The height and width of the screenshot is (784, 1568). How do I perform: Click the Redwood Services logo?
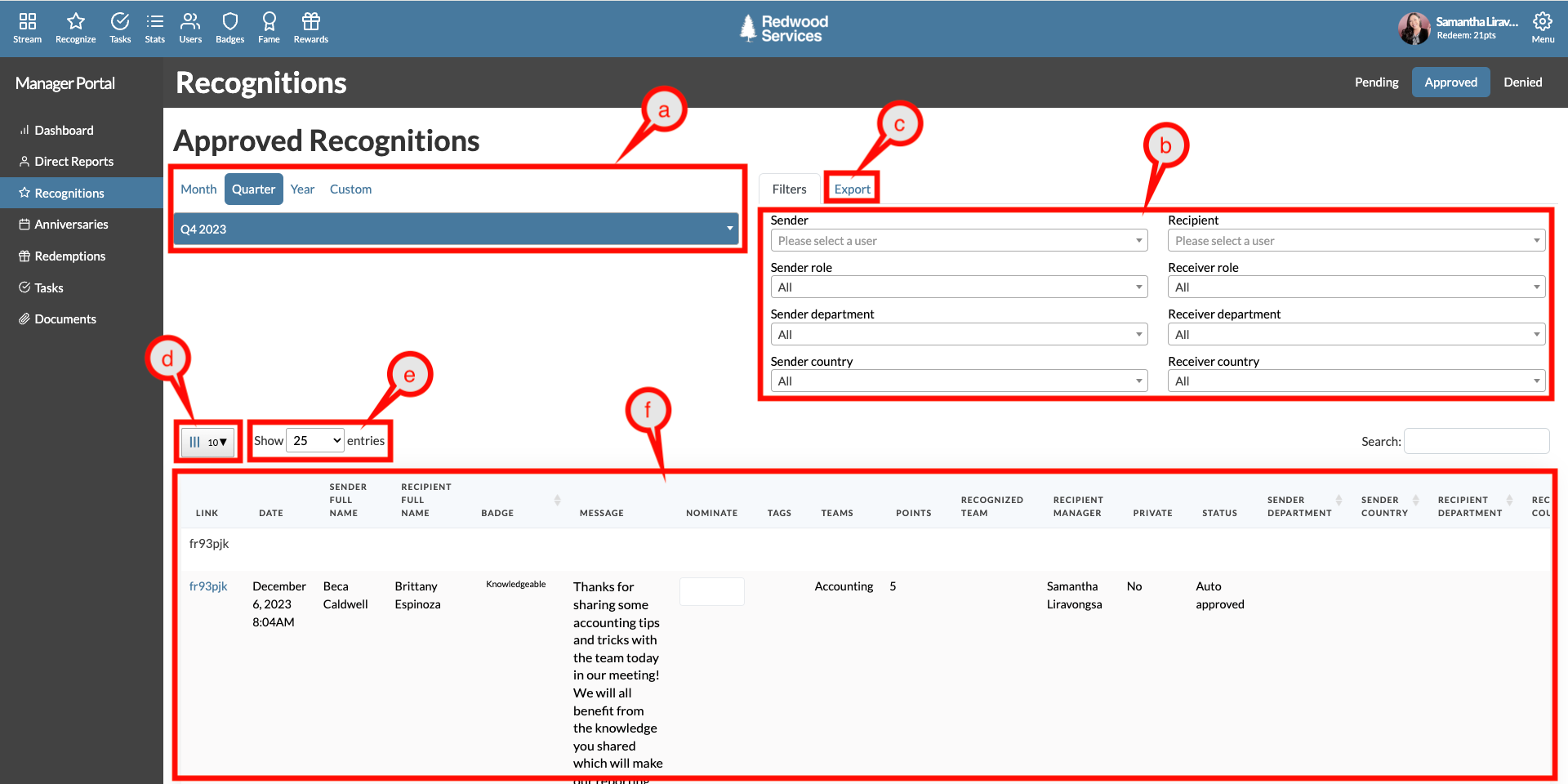(784, 29)
